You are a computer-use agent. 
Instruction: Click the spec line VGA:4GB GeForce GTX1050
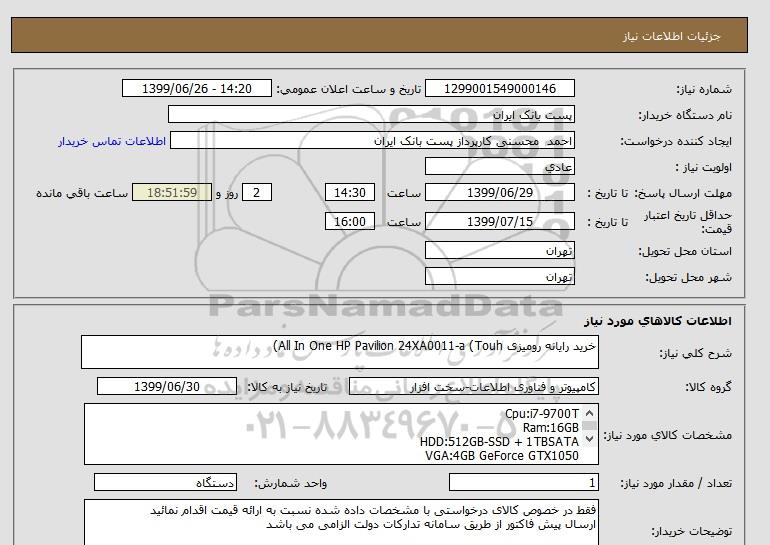[502, 456]
